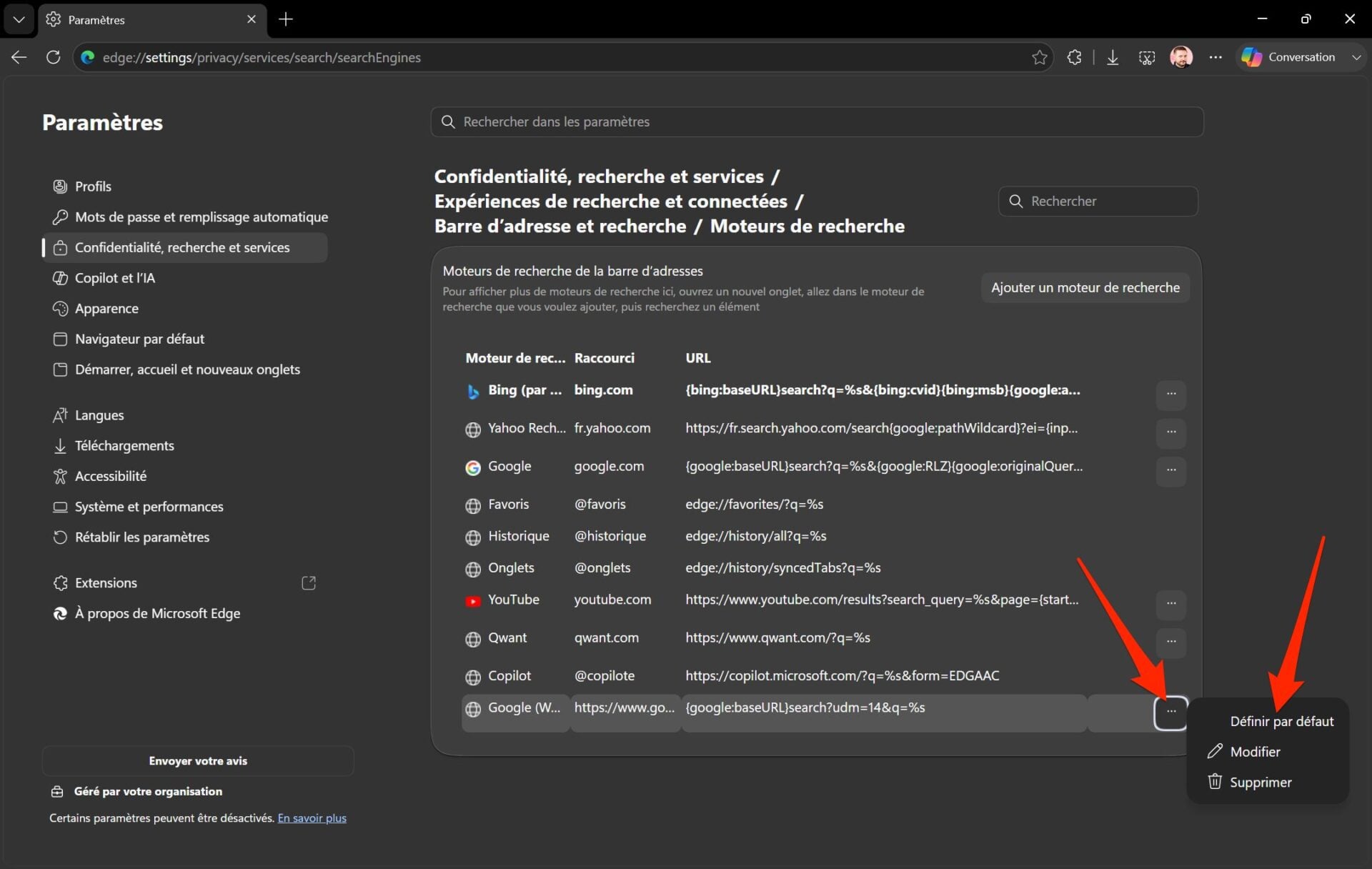This screenshot has height=869, width=1372.
Task: Click Ajouter un moteur de recherche
Action: pos(1085,287)
